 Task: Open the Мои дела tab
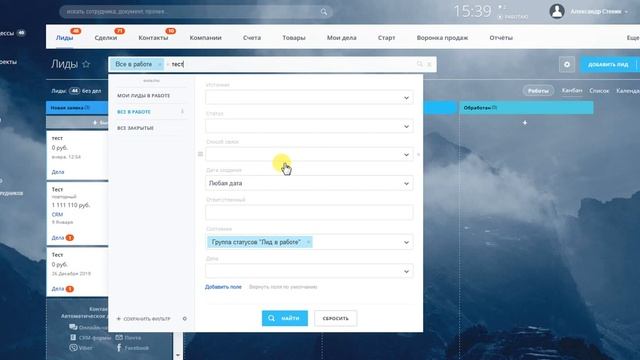[x=342, y=38]
